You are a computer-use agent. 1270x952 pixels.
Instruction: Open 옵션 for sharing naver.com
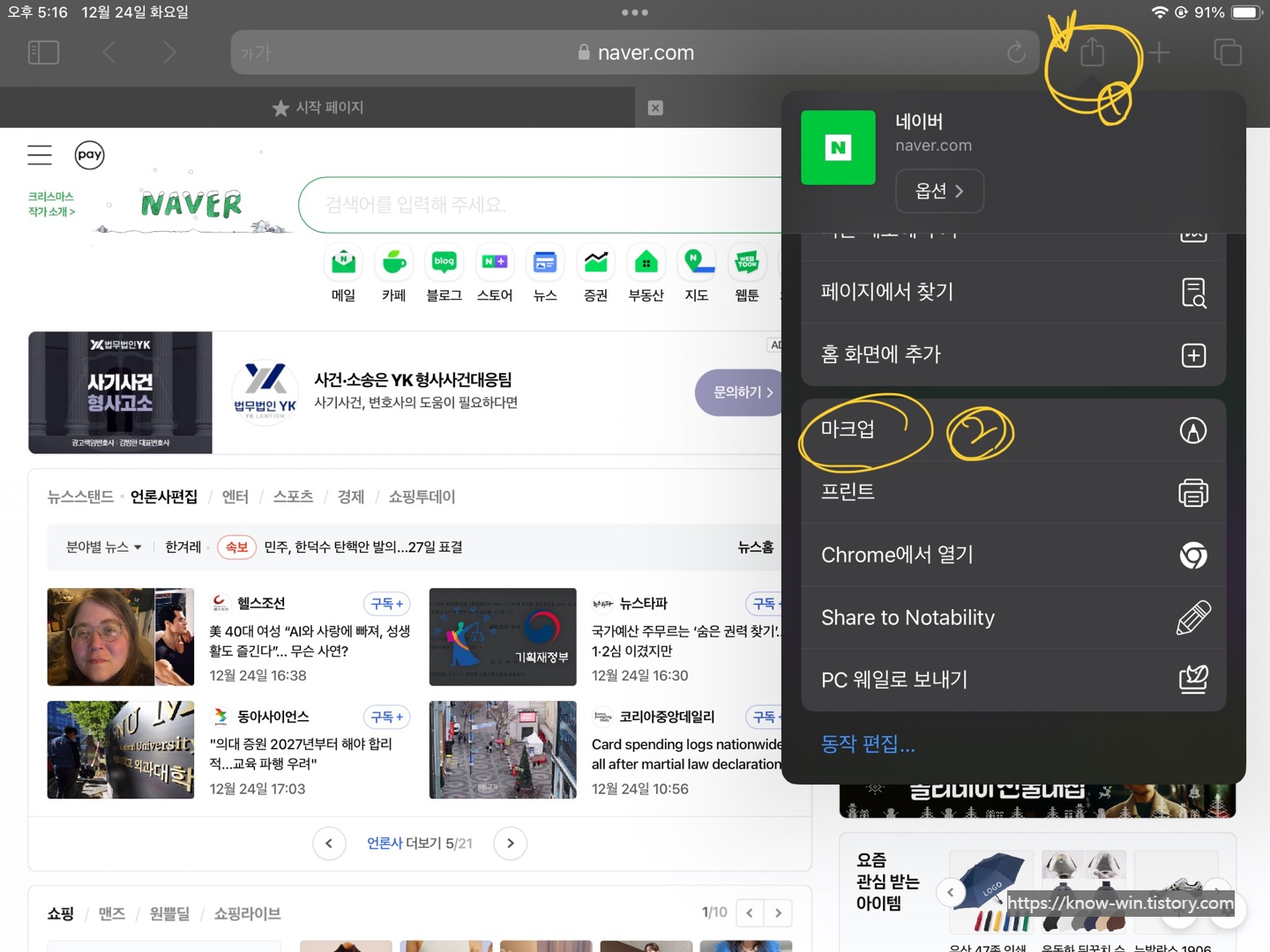(x=939, y=190)
